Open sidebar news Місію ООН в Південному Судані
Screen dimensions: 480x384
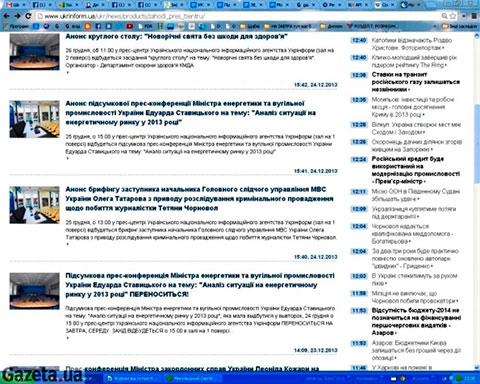pos(415,195)
